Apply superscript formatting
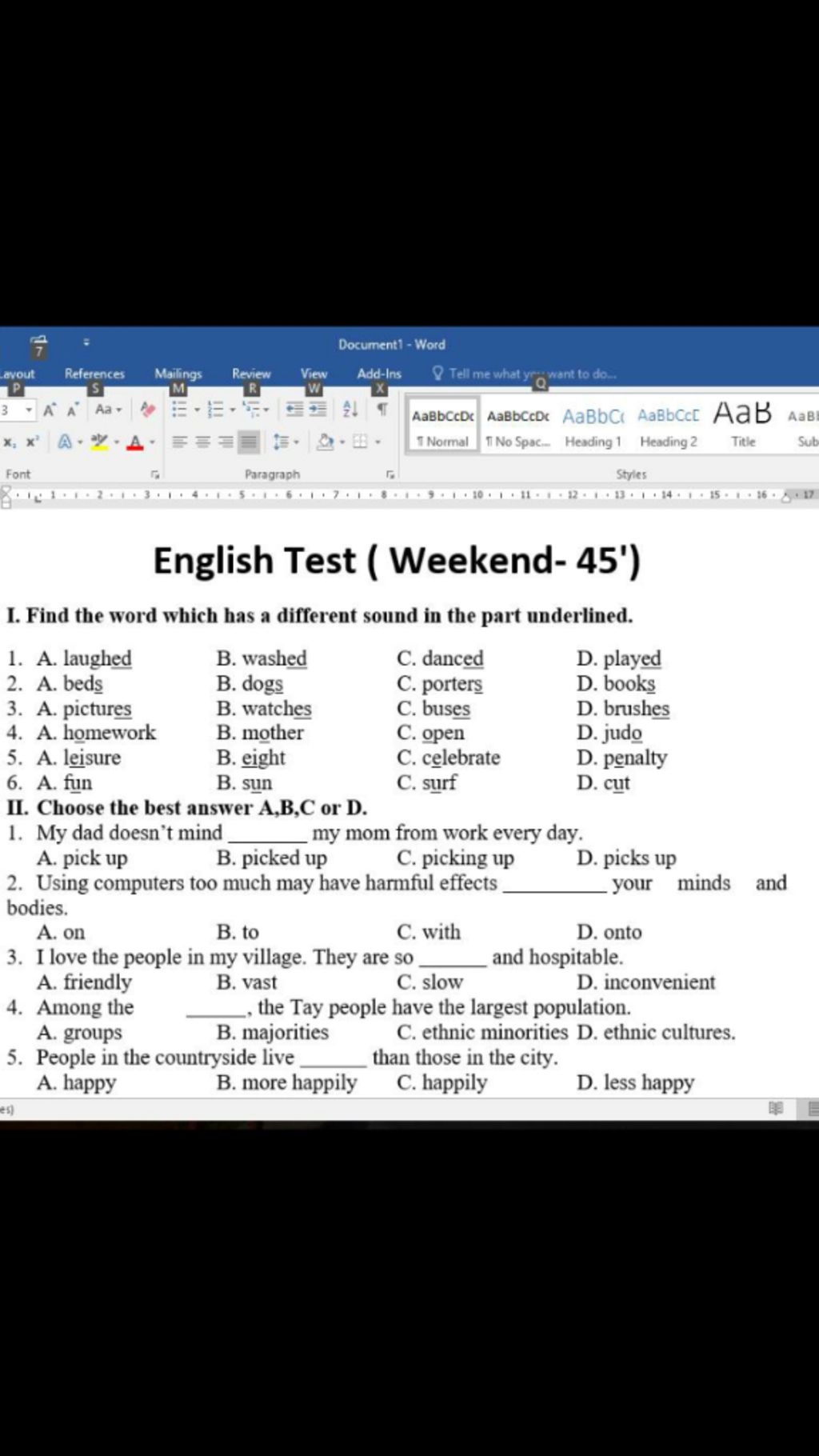Image resolution: width=819 pixels, height=1456 pixels. [x=32, y=442]
